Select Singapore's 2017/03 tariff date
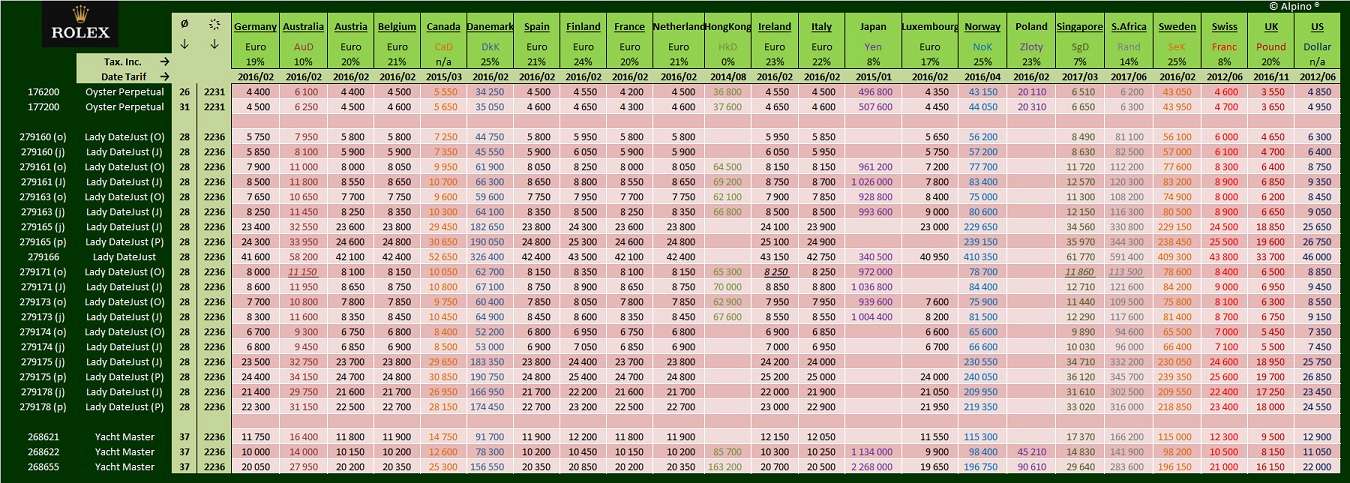 tap(1080, 76)
